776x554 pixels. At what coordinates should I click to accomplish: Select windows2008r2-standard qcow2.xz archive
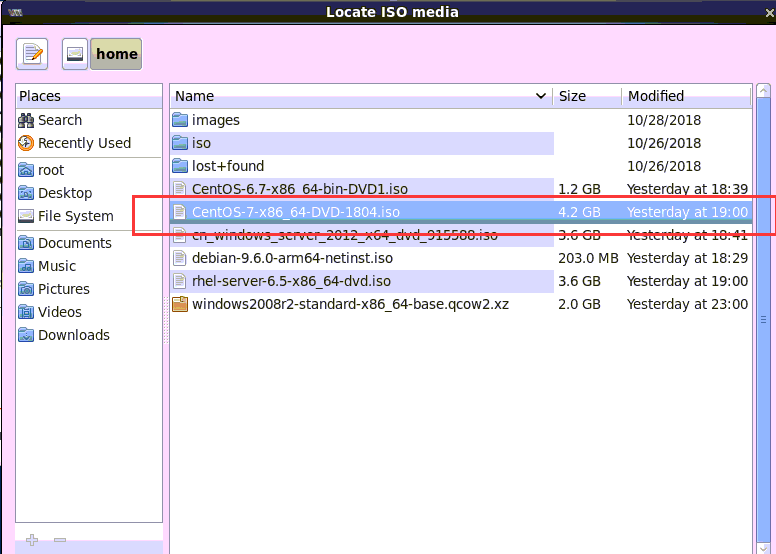click(x=350, y=304)
